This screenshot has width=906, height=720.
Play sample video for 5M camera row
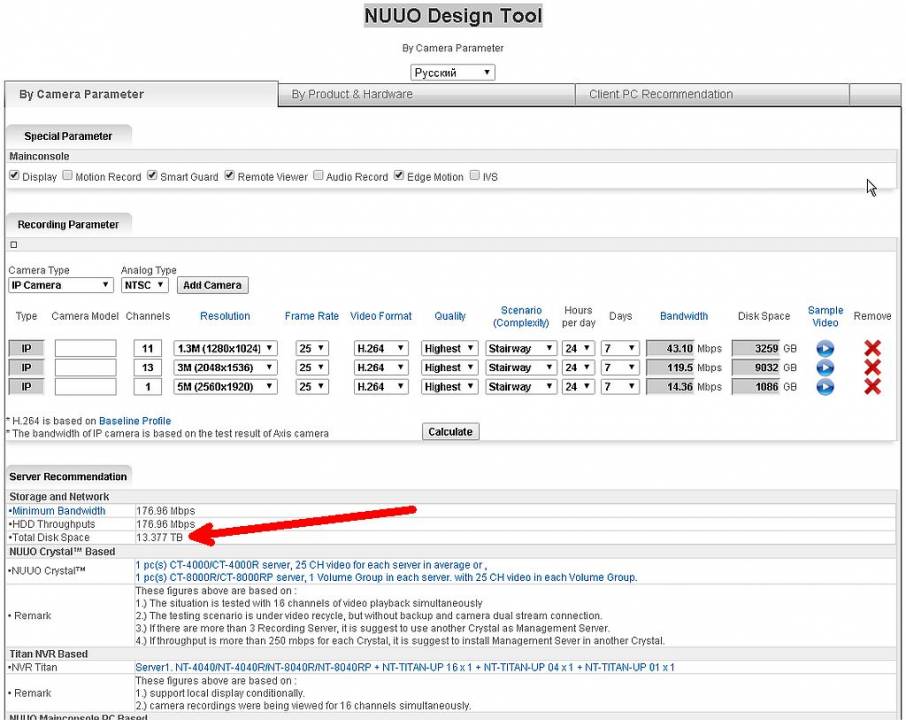(825, 387)
